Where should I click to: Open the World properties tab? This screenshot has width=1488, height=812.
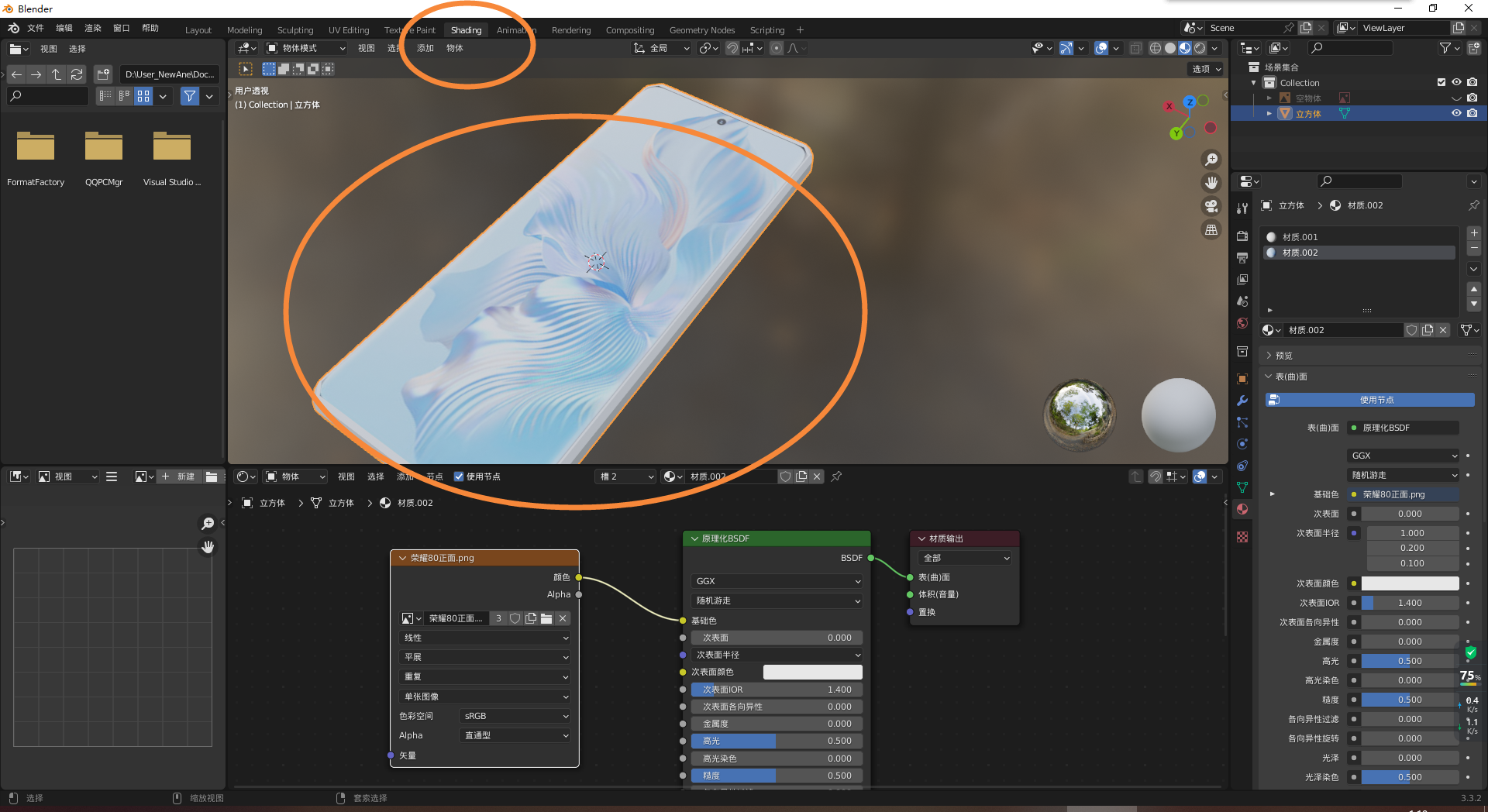1242,323
